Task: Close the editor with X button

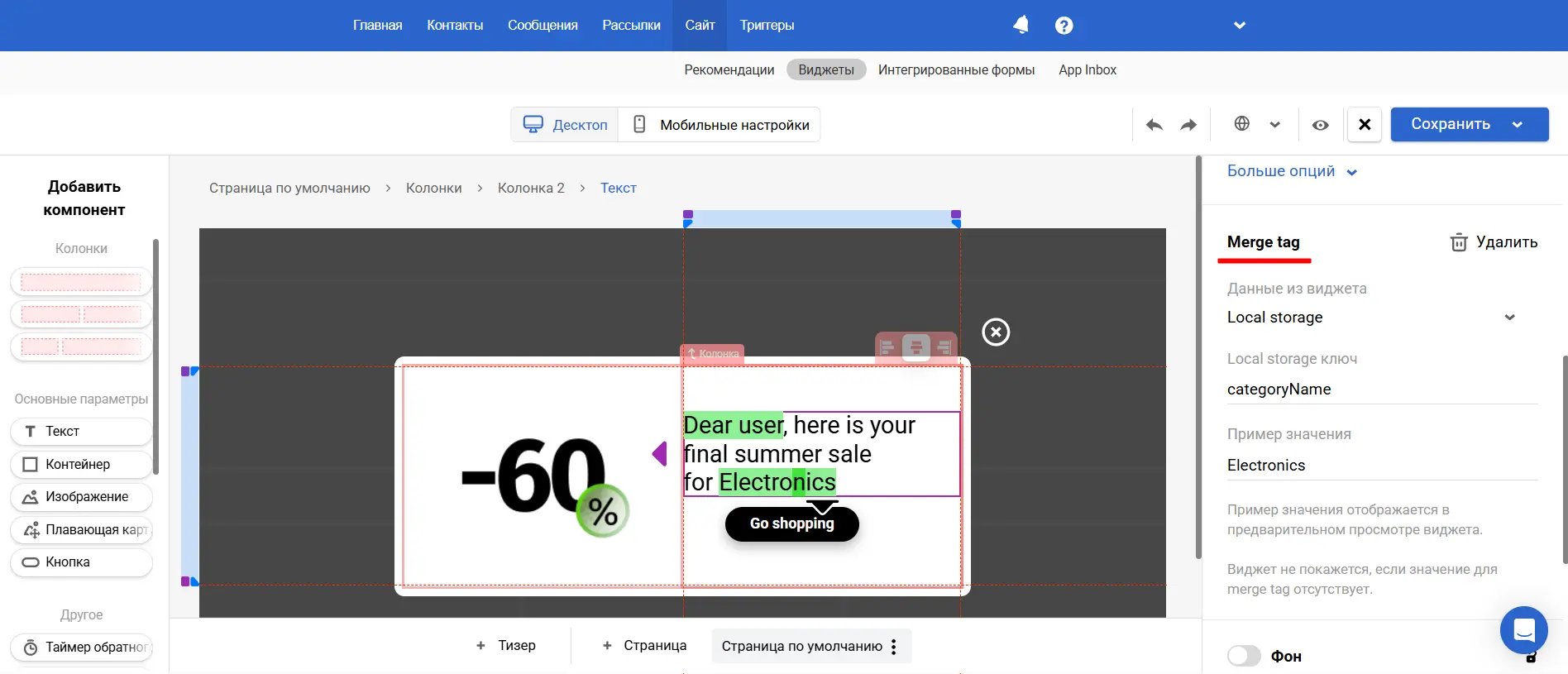Action: tap(1364, 124)
